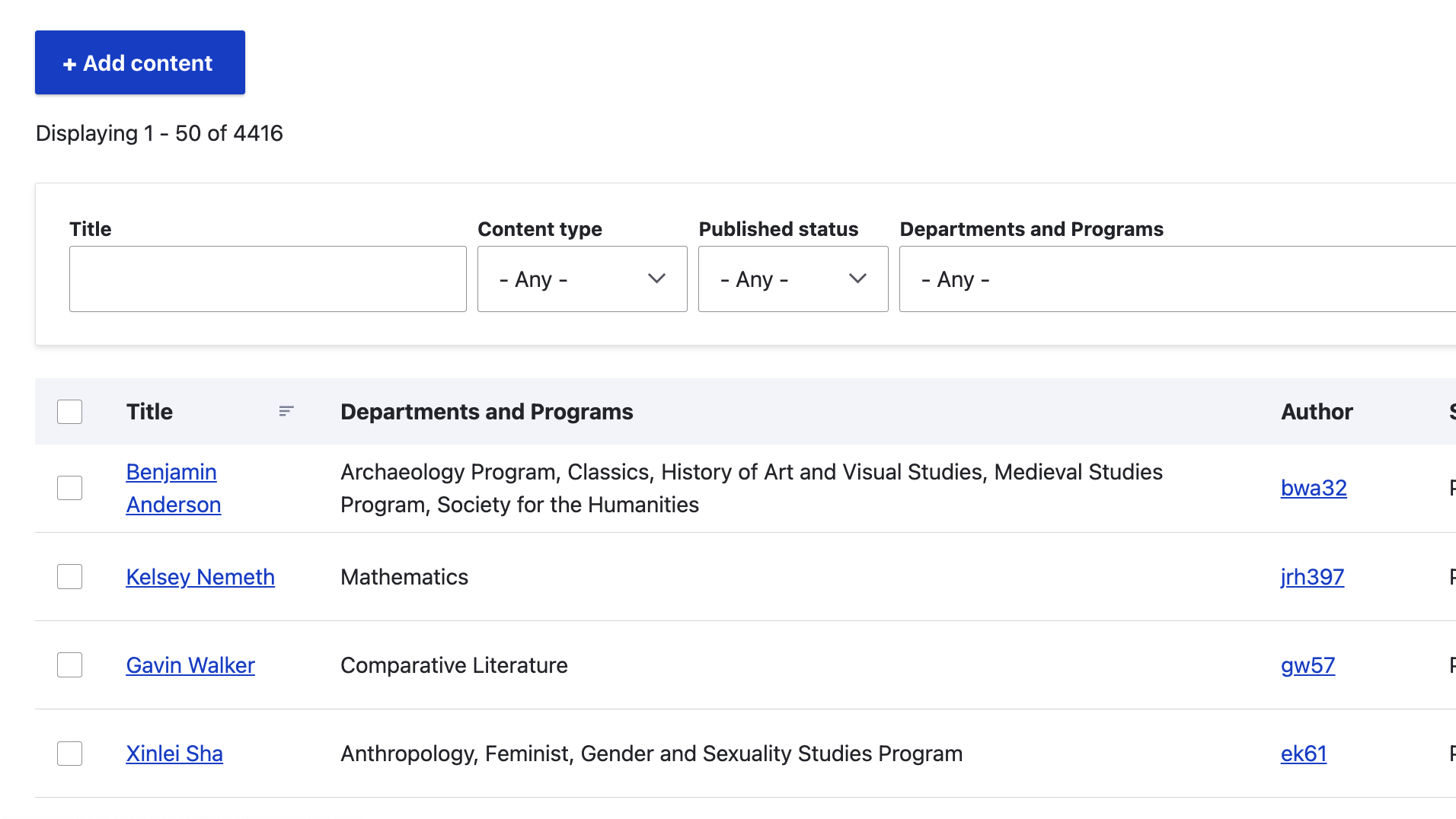The image size is (1456, 819).
Task: Open the Gavin Walker title link
Action: (x=190, y=665)
